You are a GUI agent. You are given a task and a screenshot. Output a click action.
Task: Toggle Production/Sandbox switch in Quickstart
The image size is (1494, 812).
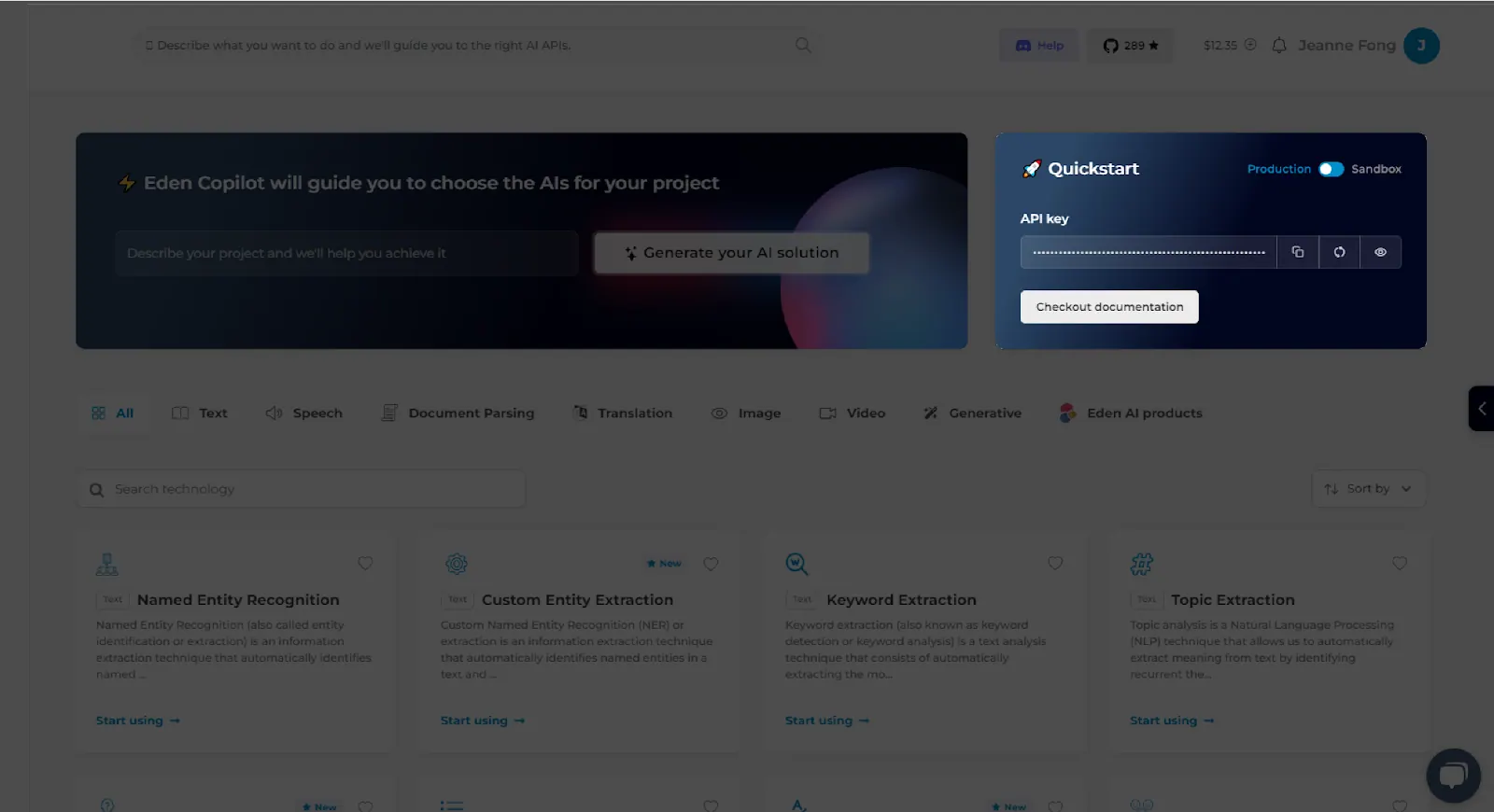pyautogui.click(x=1331, y=169)
